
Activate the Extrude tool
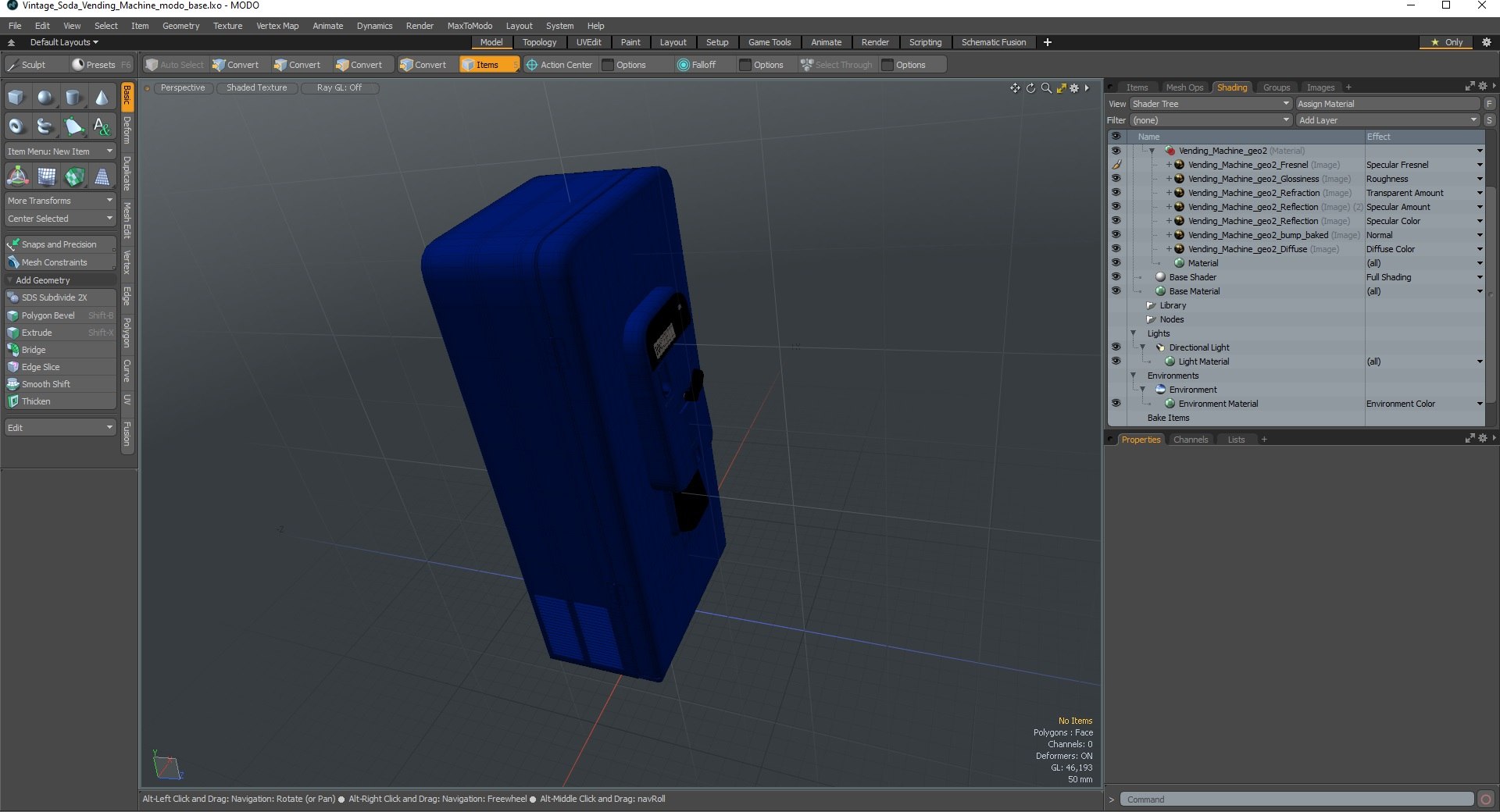(60, 333)
